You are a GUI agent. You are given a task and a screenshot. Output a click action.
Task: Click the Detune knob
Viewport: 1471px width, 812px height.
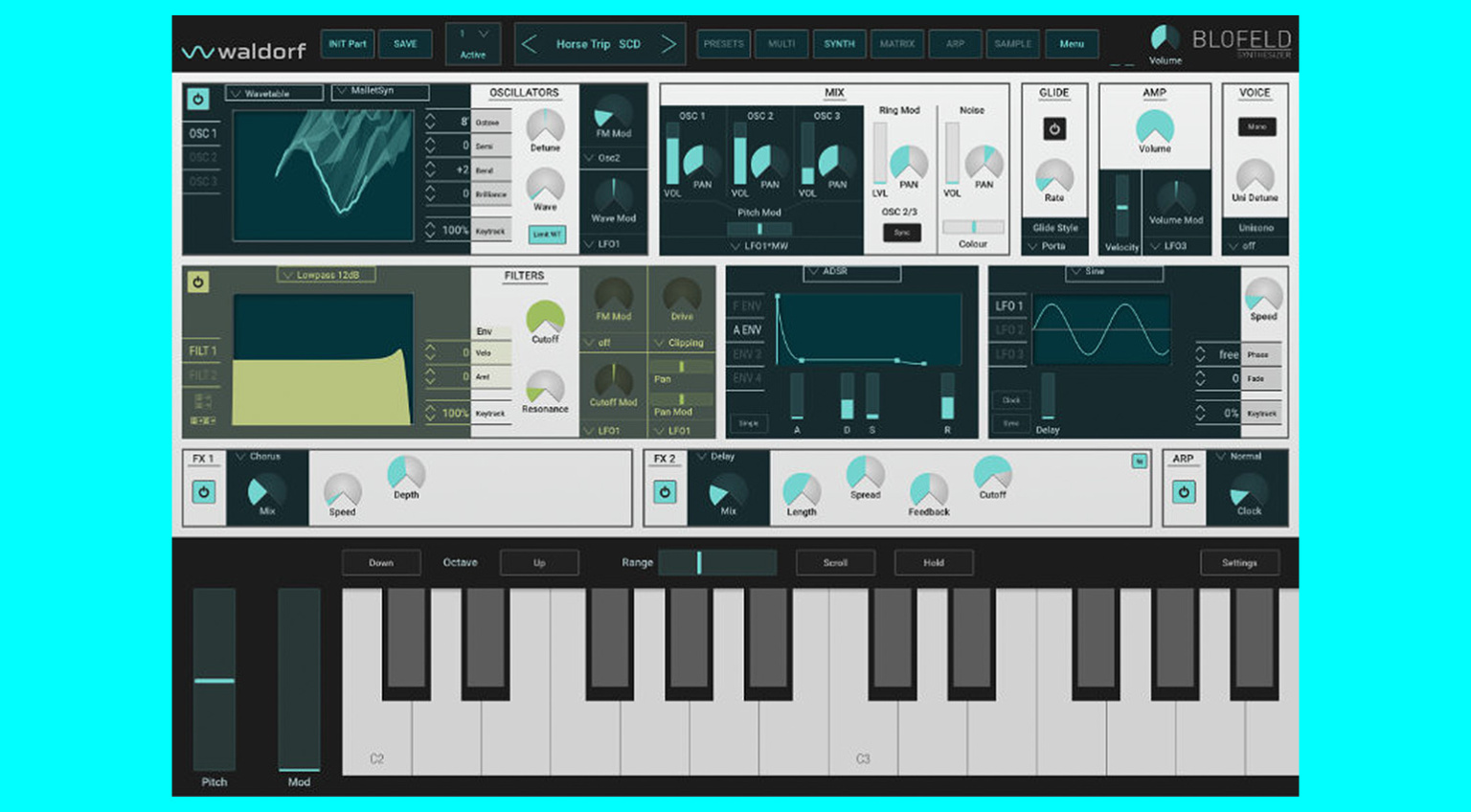[x=545, y=126]
